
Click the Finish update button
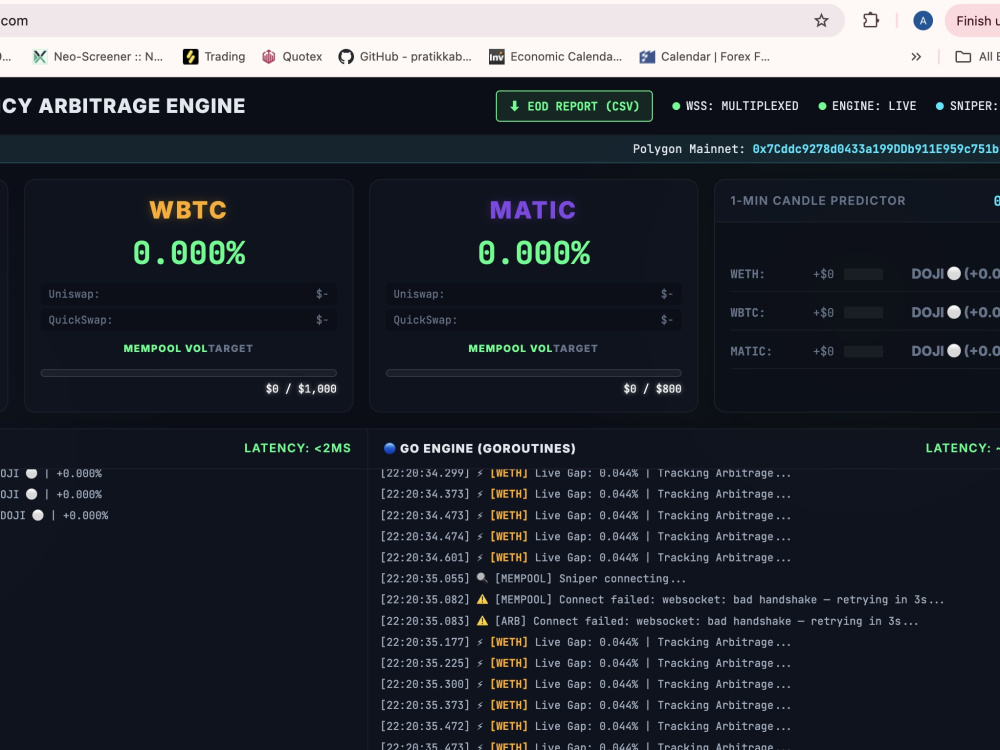[x=973, y=20]
